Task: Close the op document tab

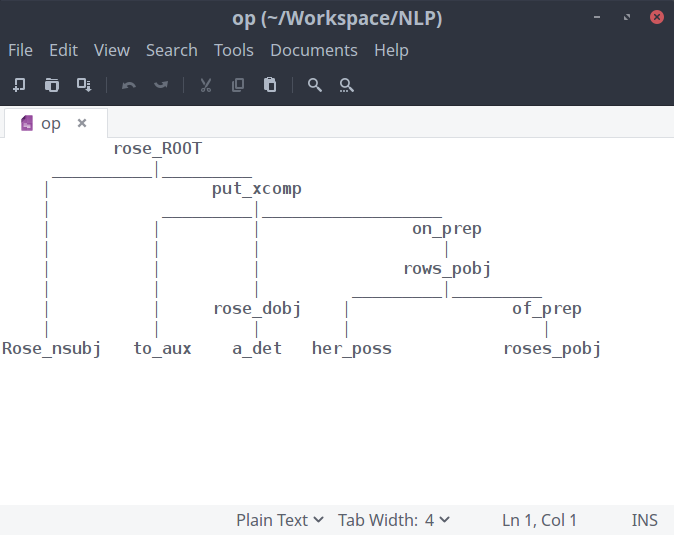Action: pos(82,123)
